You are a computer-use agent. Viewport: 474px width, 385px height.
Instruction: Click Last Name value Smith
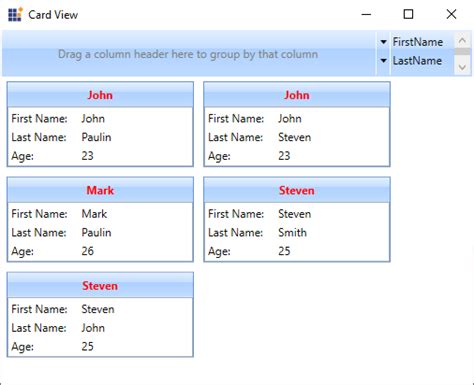(x=292, y=232)
